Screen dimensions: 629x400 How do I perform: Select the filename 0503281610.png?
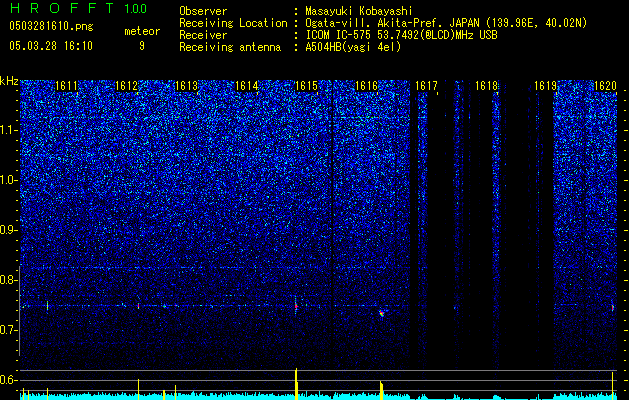coord(51,26)
